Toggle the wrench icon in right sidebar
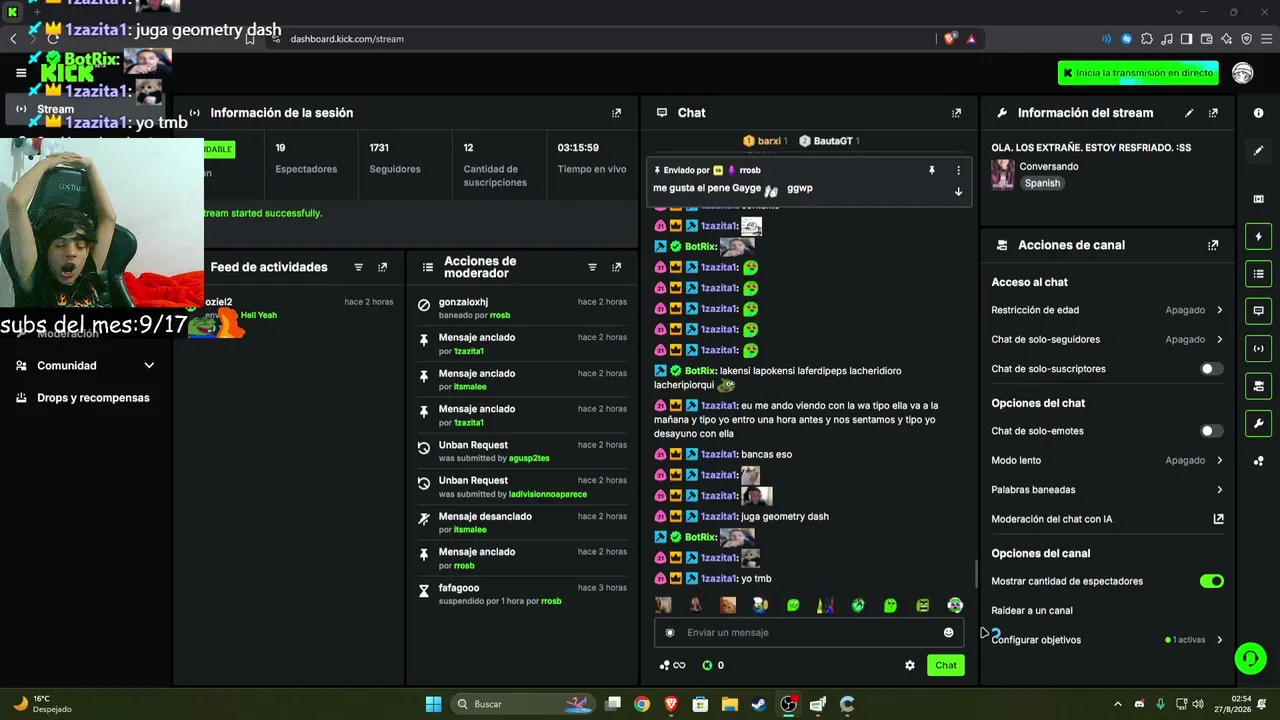 (x=1258, y=423)
